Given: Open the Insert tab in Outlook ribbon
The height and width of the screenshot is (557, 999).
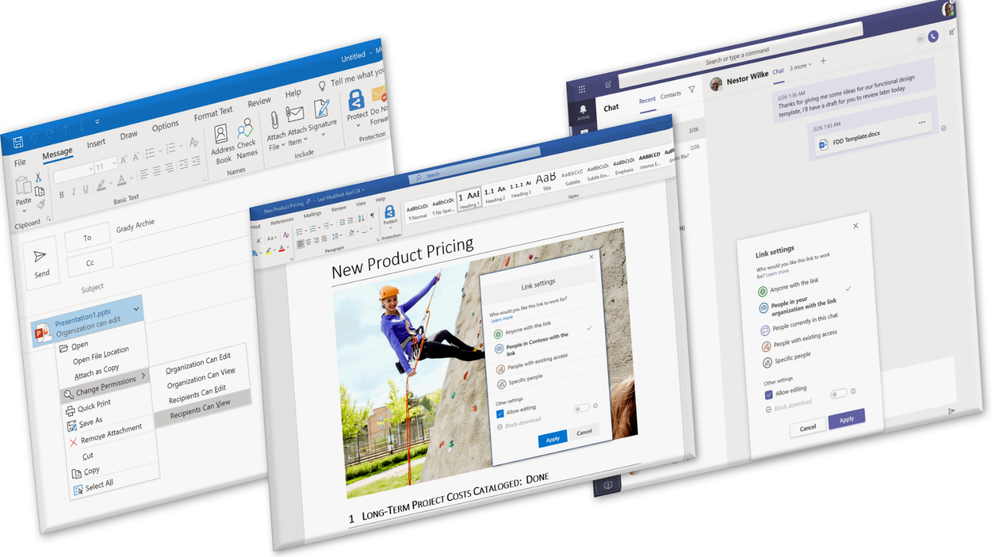Looking at the screenshot, I should pos(96,143).
